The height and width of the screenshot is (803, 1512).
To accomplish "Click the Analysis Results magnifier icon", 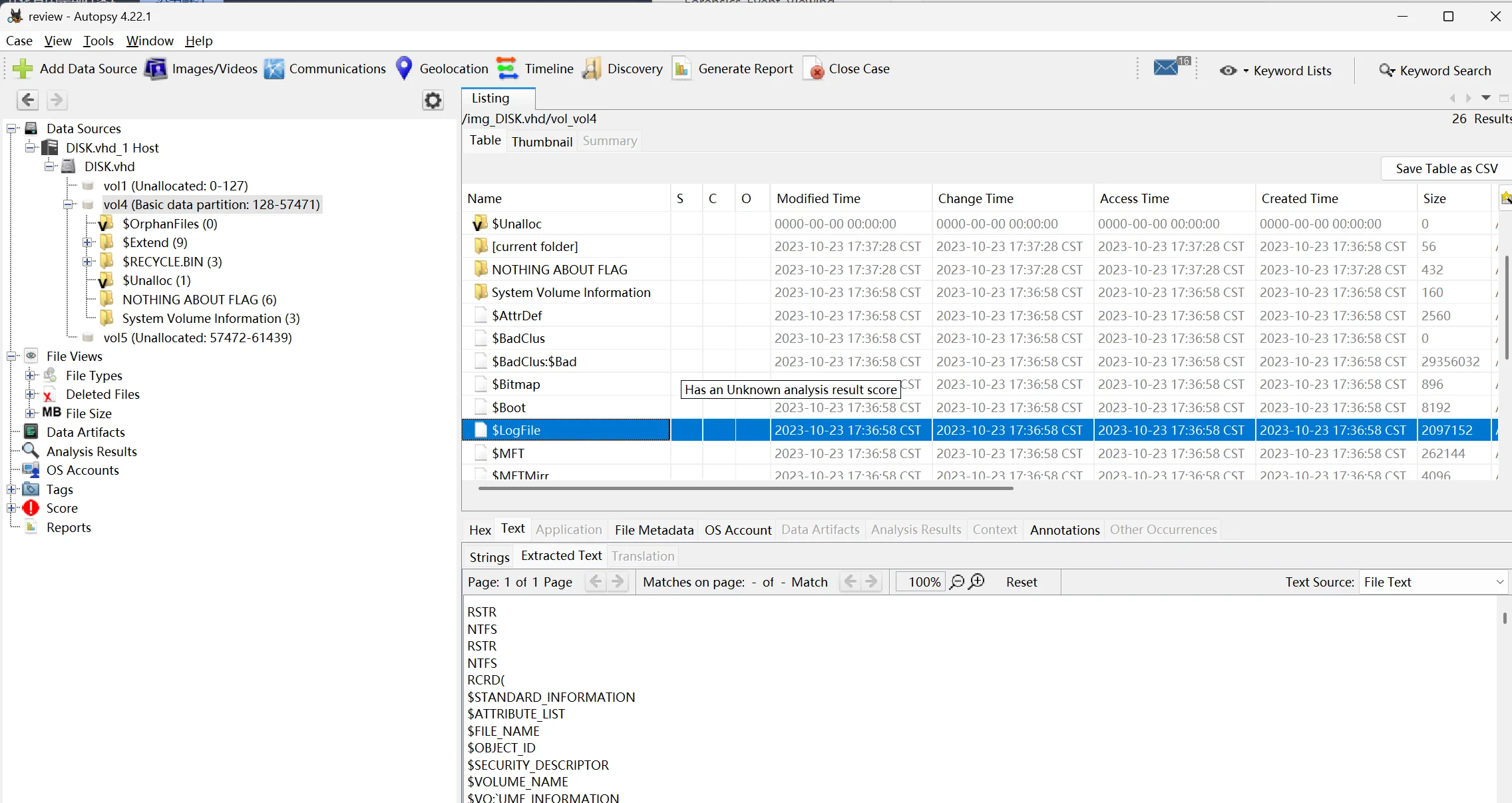I will point(31,451).
